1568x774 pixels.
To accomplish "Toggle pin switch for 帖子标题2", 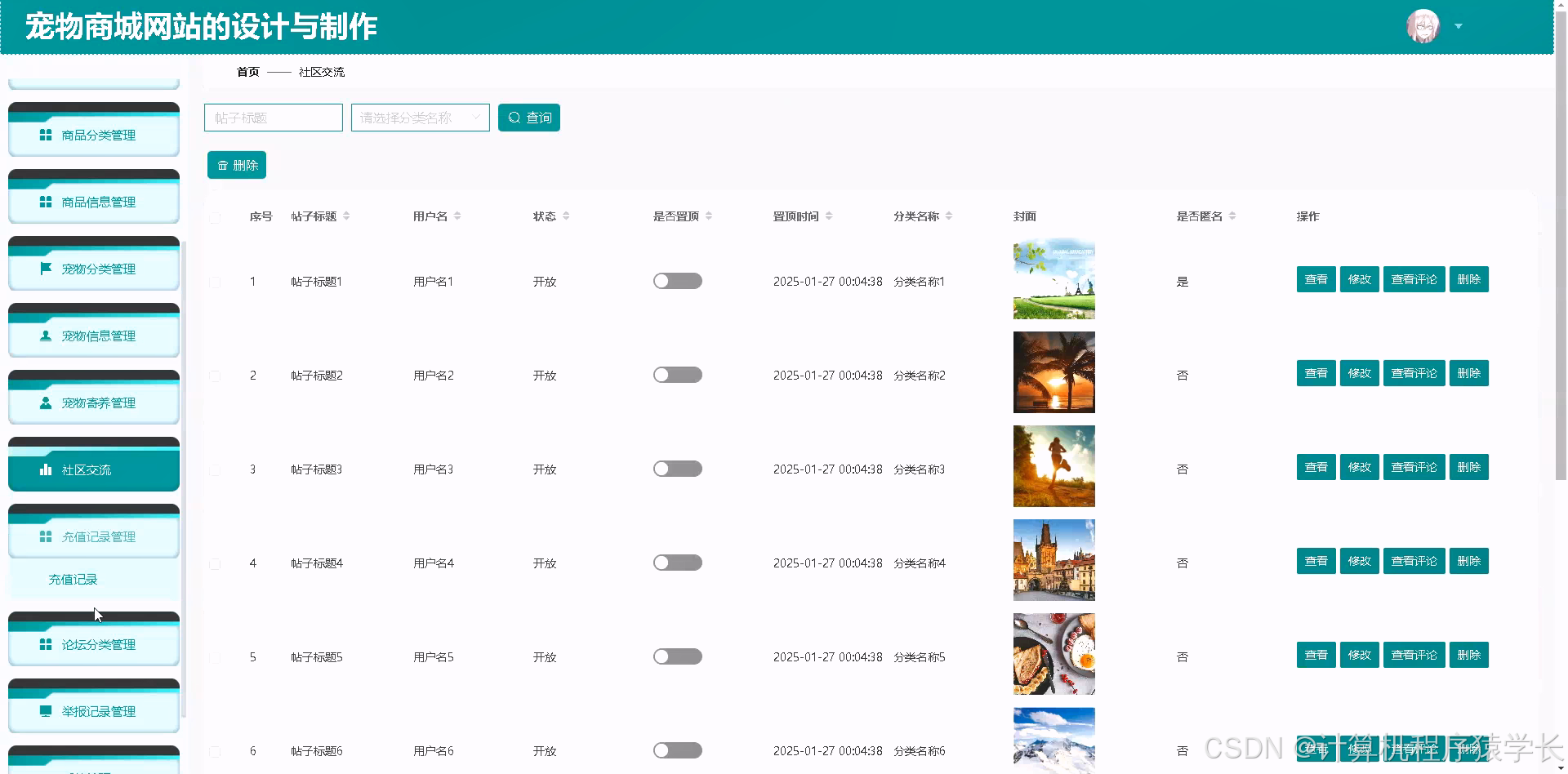I will pyautogui.click(x=678, y=375).
